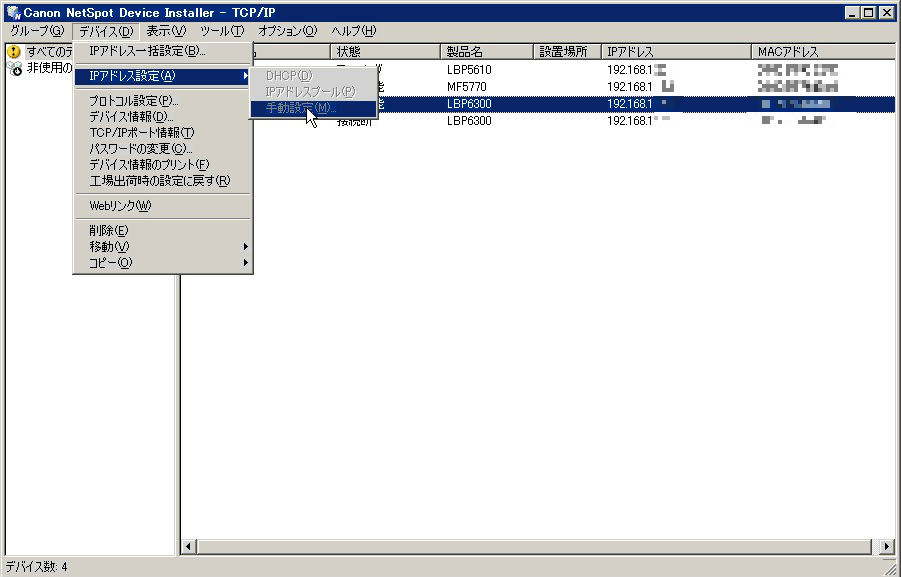Viewport: 901px width, 577px height.
Task: Select the LBP5610 device row
Action: point(538,70)
